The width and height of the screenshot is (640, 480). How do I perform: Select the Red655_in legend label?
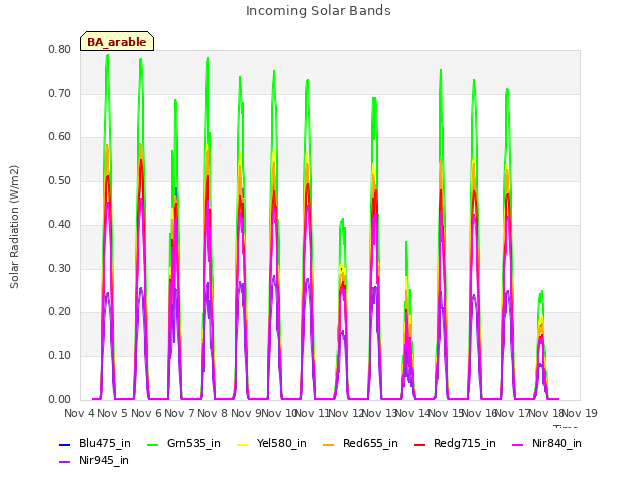tap(370, 443)
